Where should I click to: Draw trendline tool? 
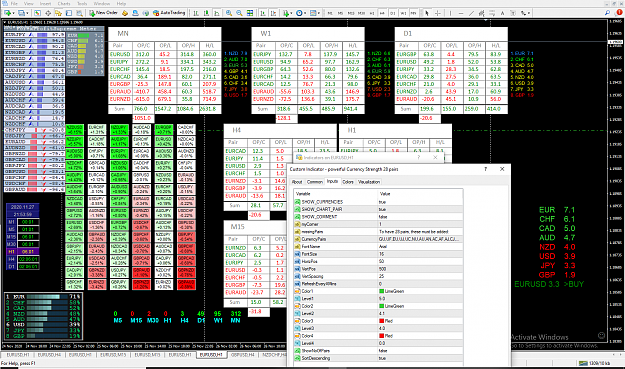471,13
